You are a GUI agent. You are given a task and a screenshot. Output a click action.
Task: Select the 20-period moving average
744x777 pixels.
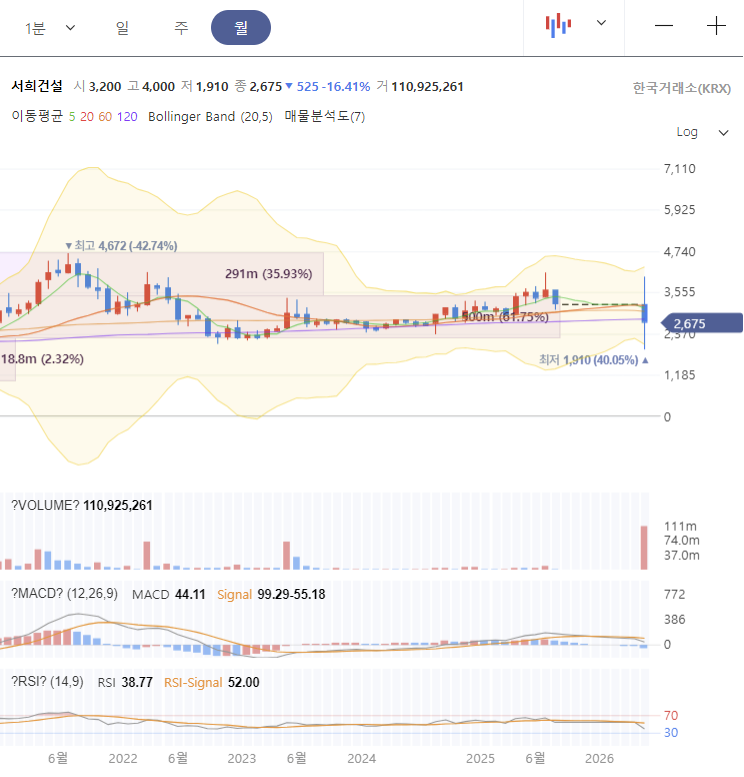click(87, 117)
